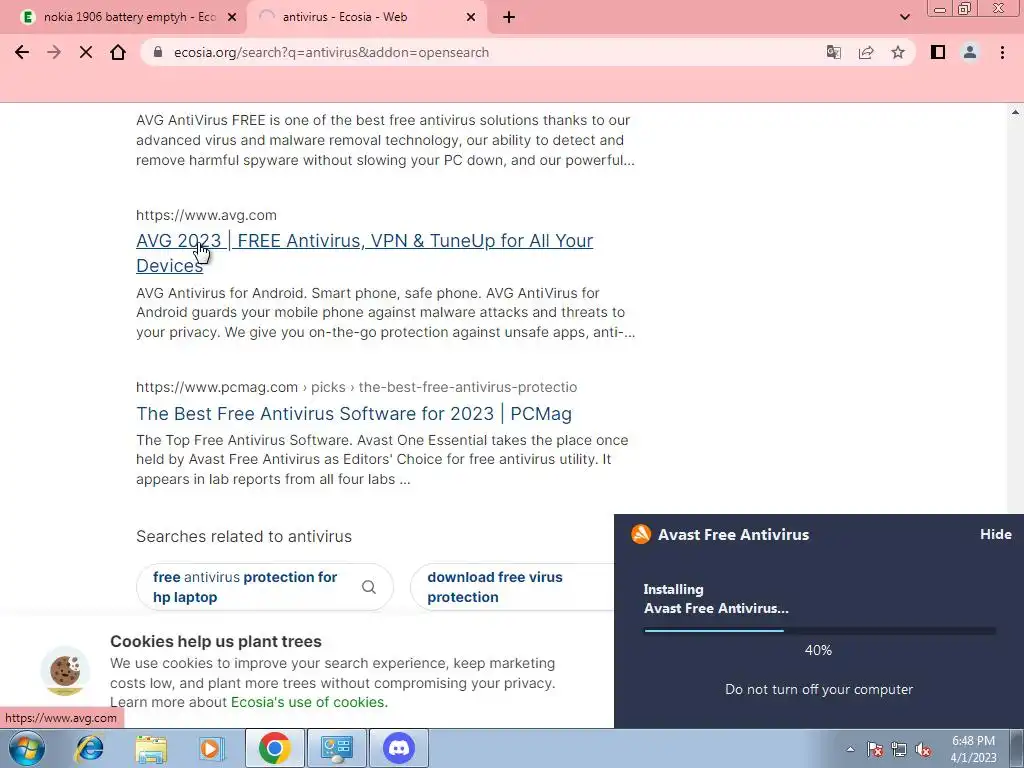Viewport: 1024px width, 768px height.
Task: Close the antivirus Ecosia tab
Action: point(471,17)
